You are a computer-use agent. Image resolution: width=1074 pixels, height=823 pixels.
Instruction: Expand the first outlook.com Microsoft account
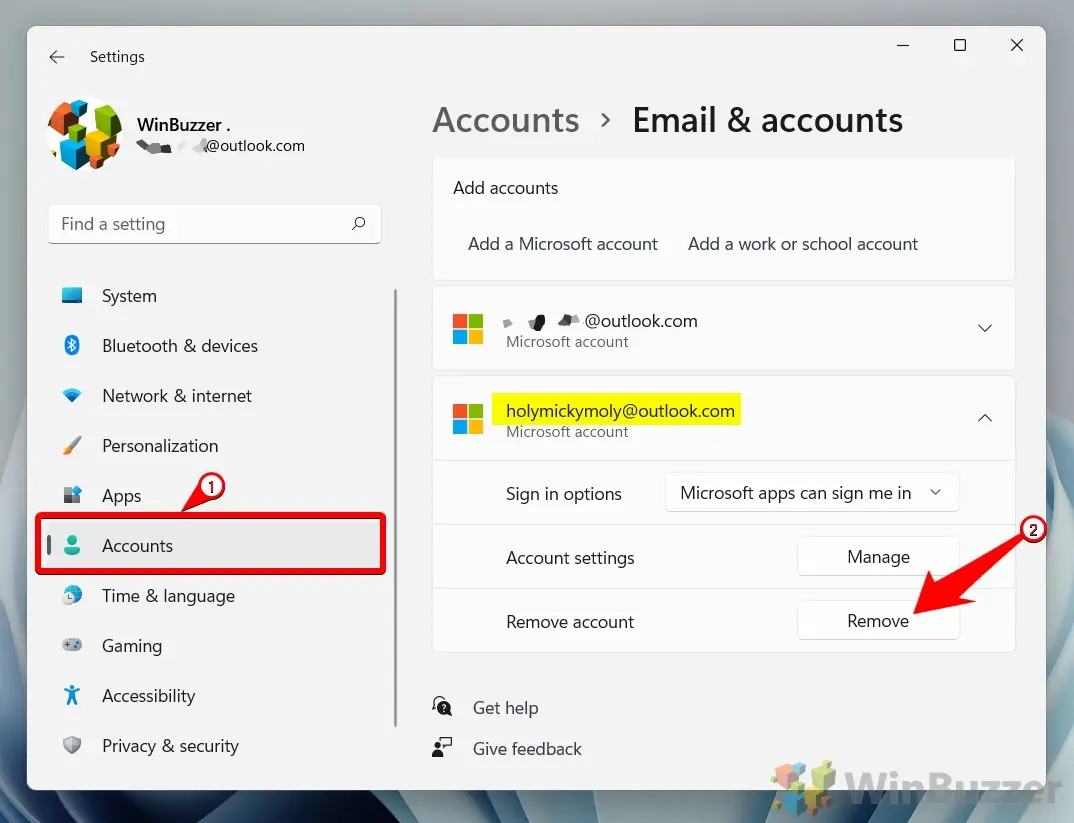click(x=984, y=329)
